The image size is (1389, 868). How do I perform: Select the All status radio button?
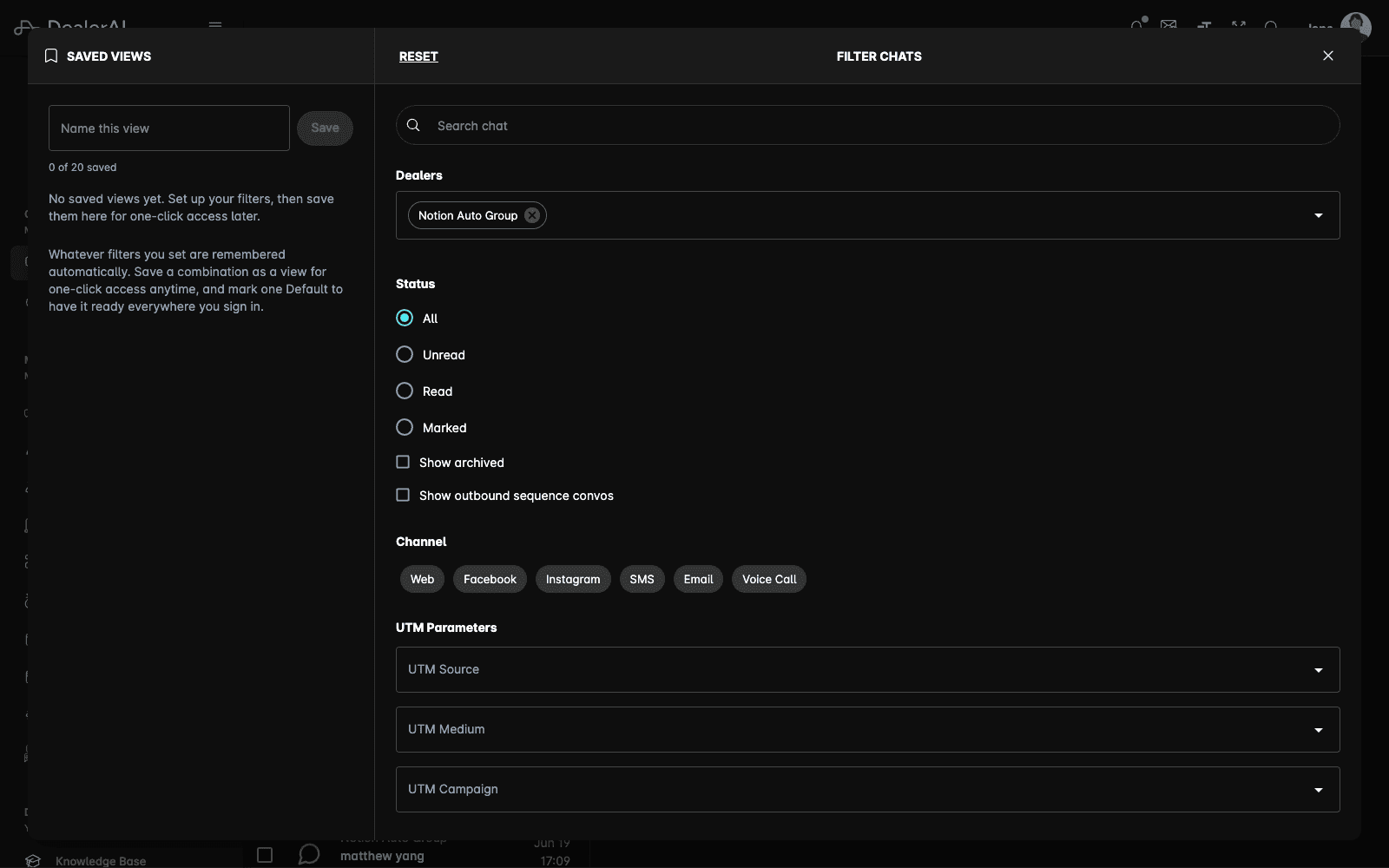(405, 318)
